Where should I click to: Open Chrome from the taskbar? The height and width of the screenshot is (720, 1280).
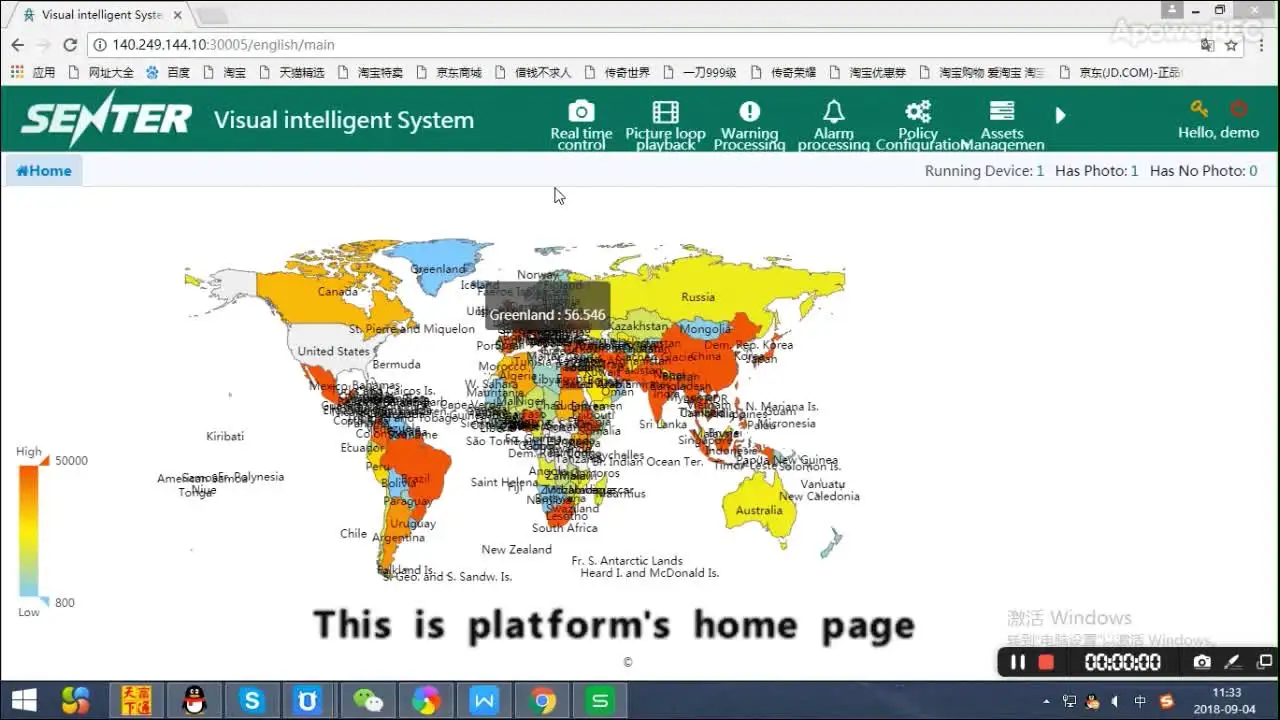pyautogui.click(x=543, y=701)
